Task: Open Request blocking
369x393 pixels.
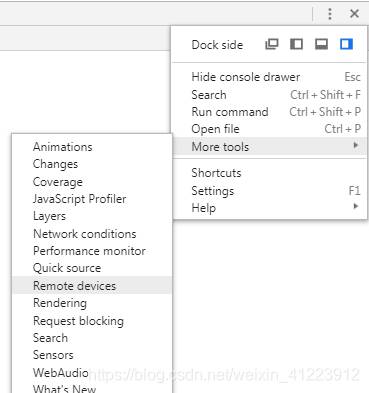Action: [x=92, y=321]
